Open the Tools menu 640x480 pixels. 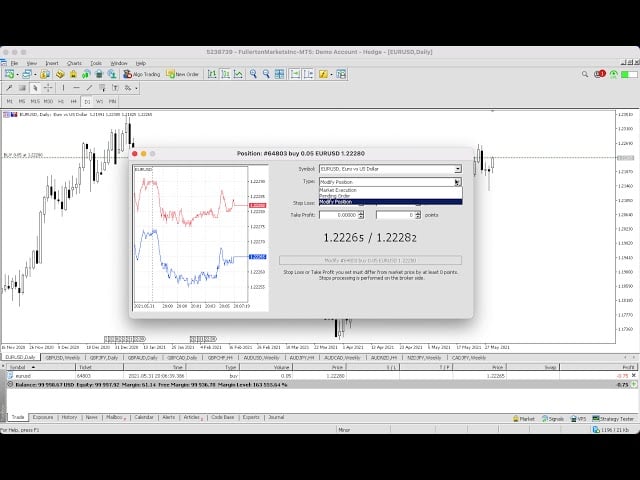(x=96, y=63)
